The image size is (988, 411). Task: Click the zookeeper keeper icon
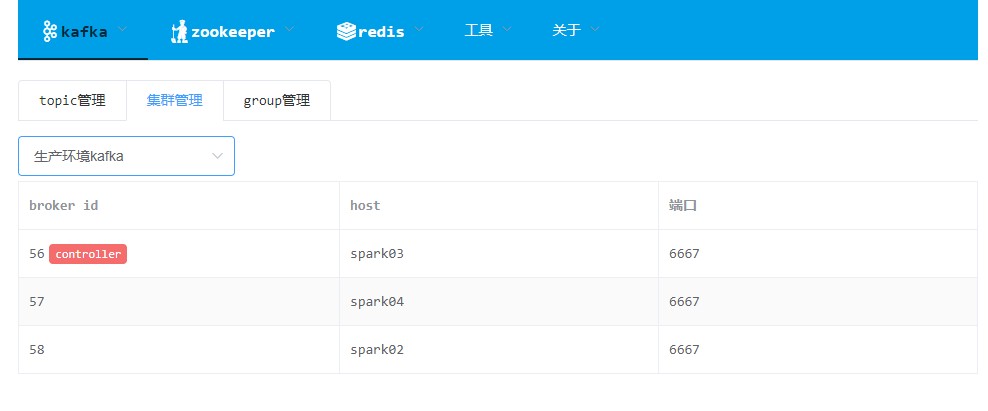(x=180, y=31)
